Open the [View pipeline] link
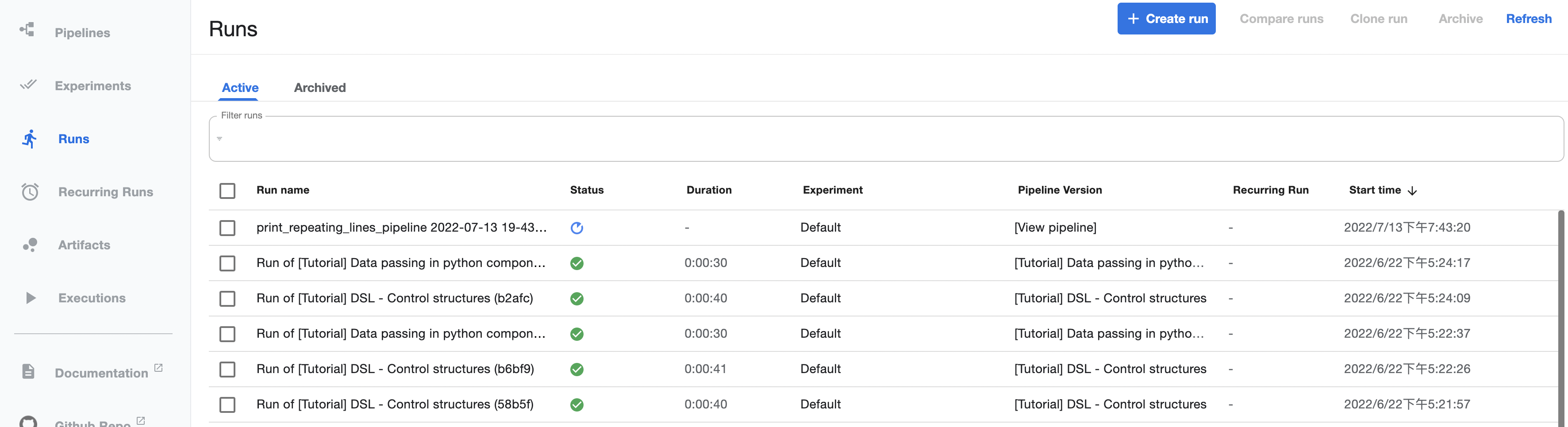This screenshot has width=1568, height=427. coord(1055,228)
